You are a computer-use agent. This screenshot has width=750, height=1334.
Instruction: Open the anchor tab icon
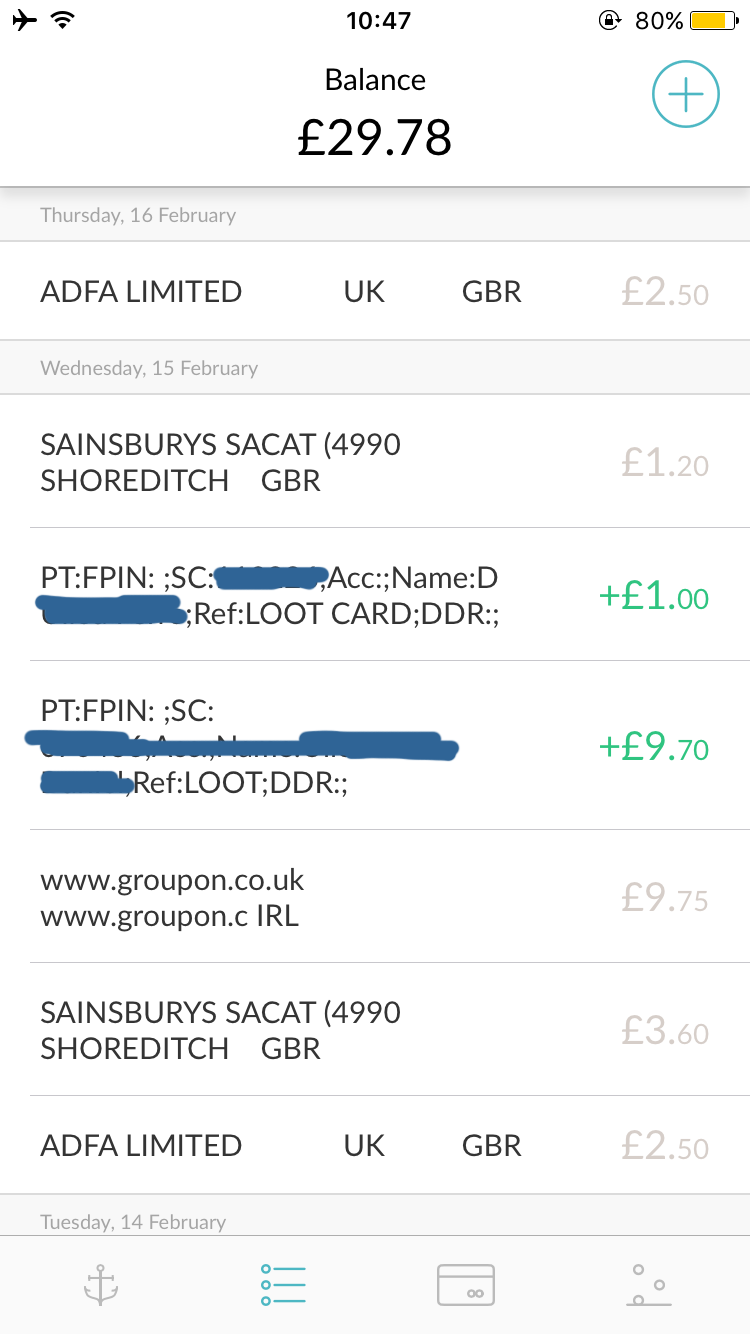tap(101, 1284)
